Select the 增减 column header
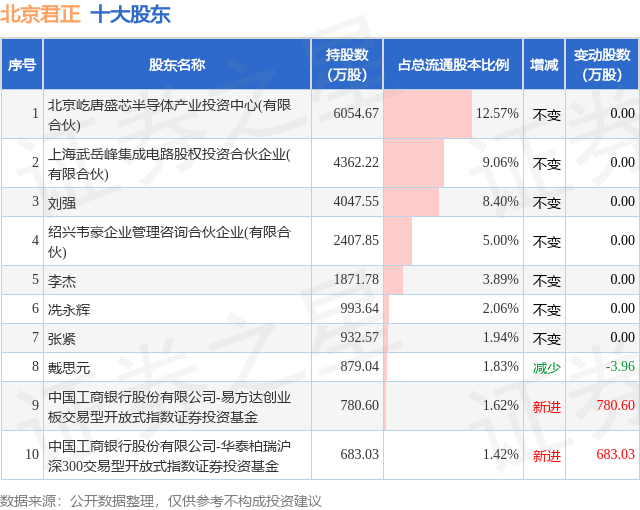The width and height of the screenshot is (640, 510). (544, 64)
